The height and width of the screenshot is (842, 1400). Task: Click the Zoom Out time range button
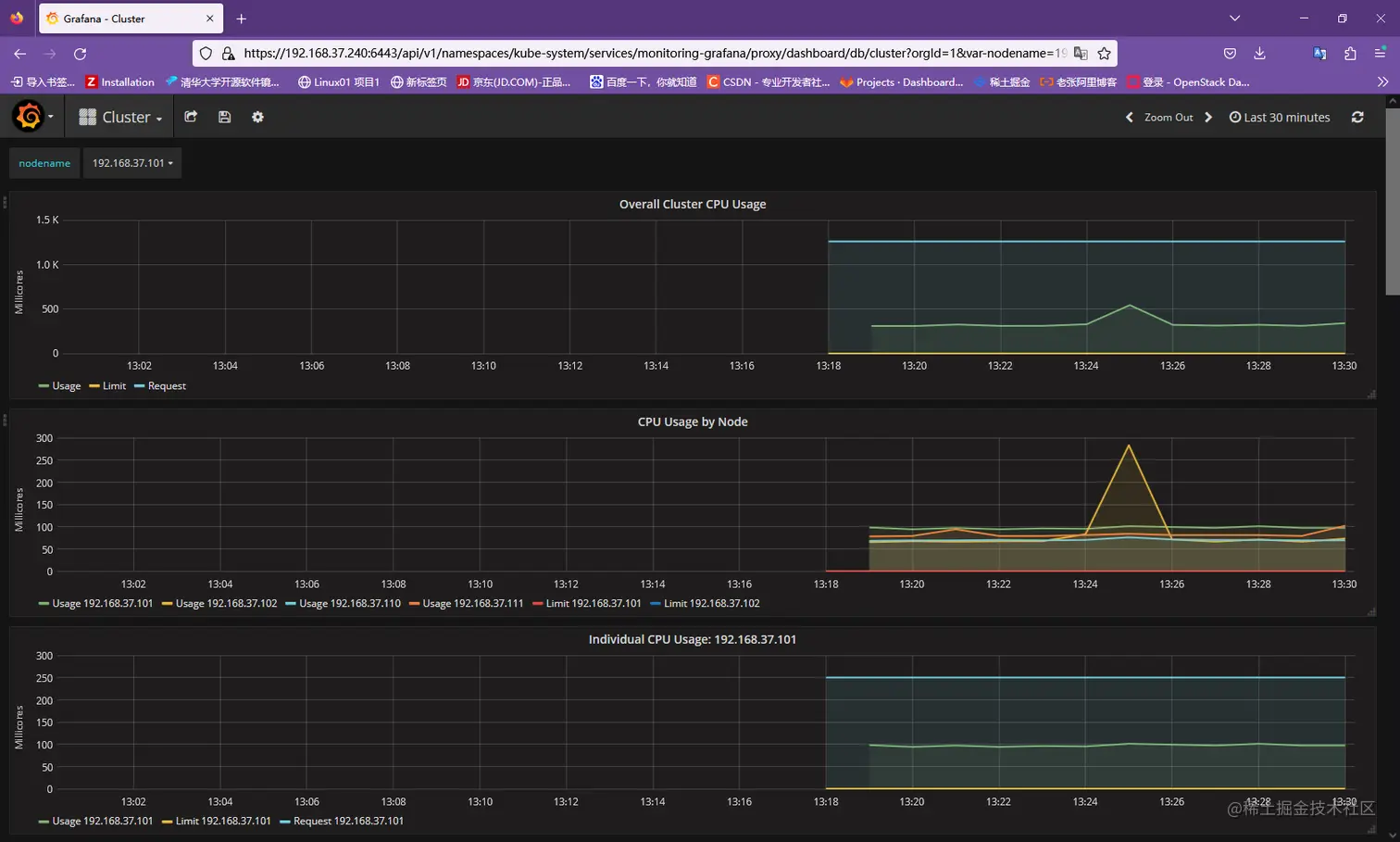pyautogui.click(x=1169, y=118)
